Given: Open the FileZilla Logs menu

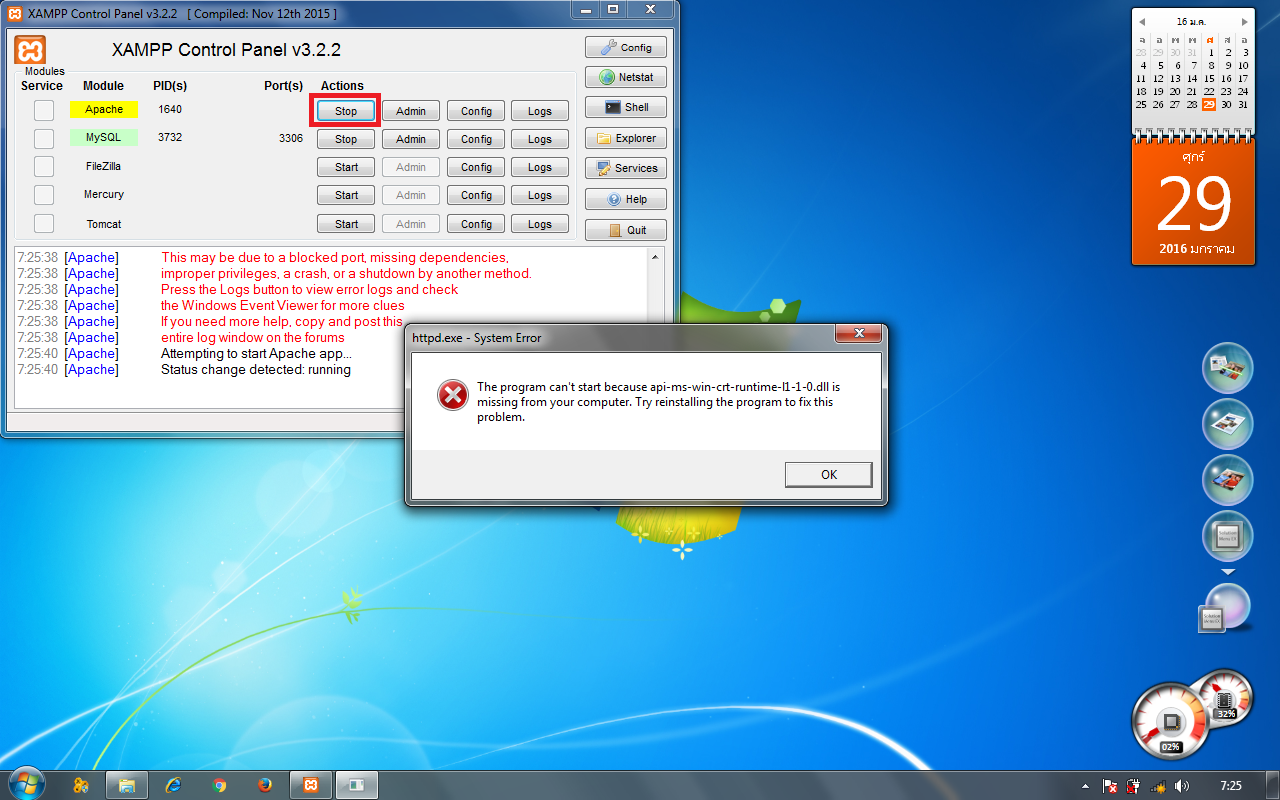Looking at the screenshot, I should tap(540, 167).
